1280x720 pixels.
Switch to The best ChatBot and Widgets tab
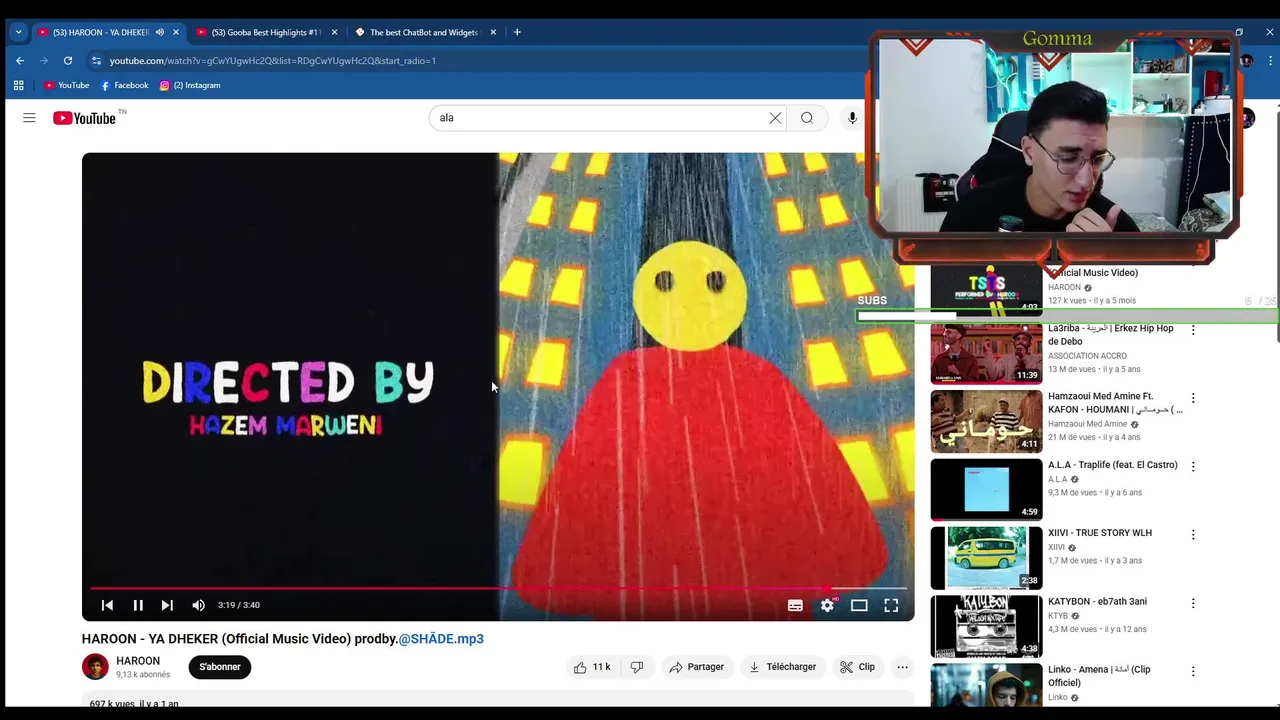(x=424, y=32)
